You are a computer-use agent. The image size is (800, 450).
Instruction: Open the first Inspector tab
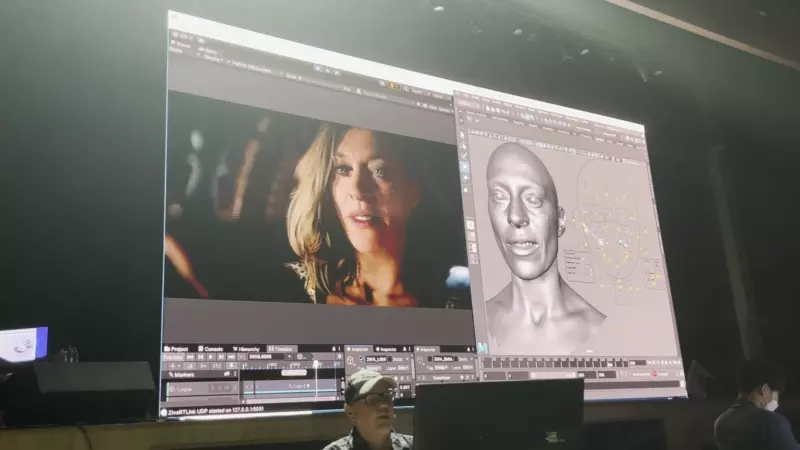click(359, 349)
